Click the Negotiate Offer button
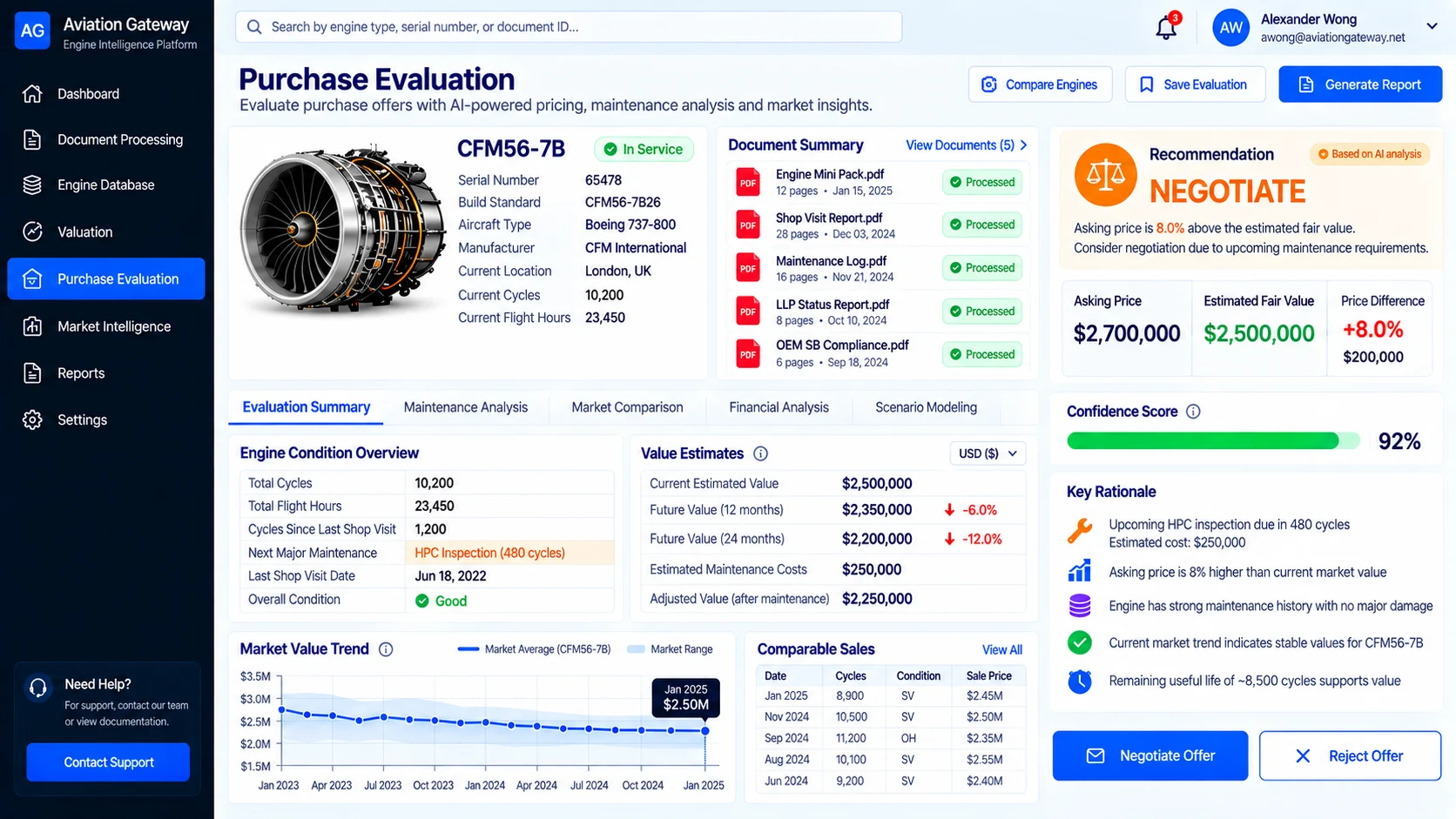The image size is (1456, 819). coord(1150,755)
